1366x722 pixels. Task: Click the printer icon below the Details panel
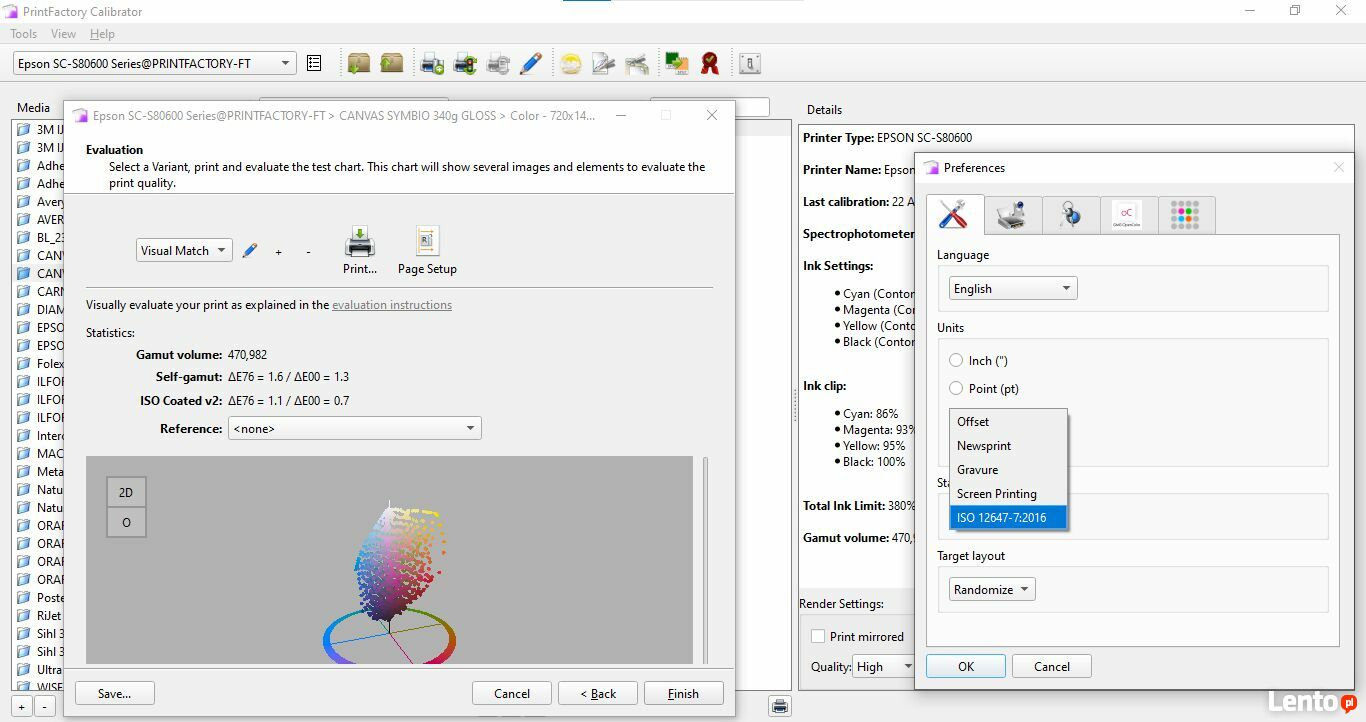click(780, 706)
